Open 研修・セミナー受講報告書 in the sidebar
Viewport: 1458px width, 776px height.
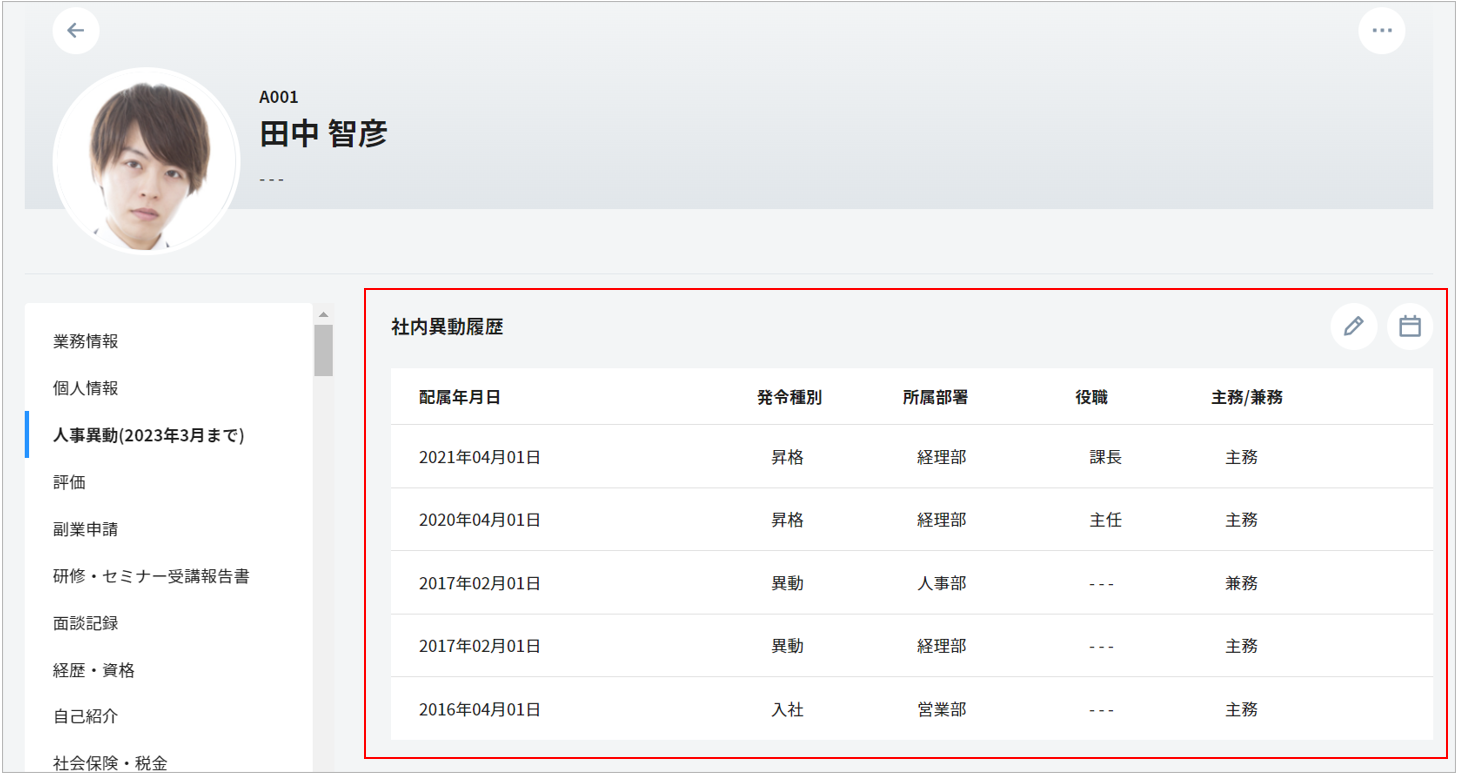point(151,576)
